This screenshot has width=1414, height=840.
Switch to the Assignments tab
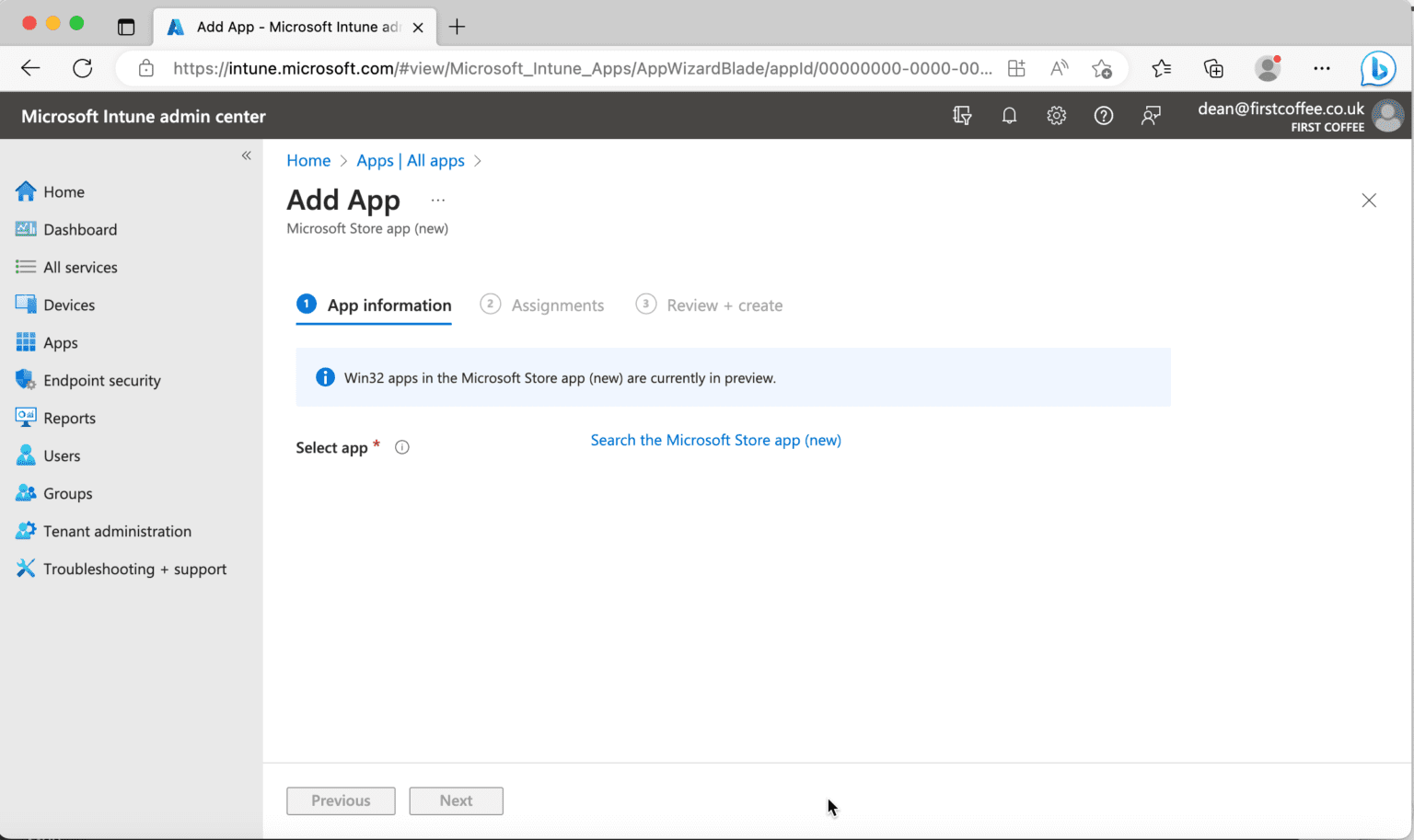coord(557,305)
